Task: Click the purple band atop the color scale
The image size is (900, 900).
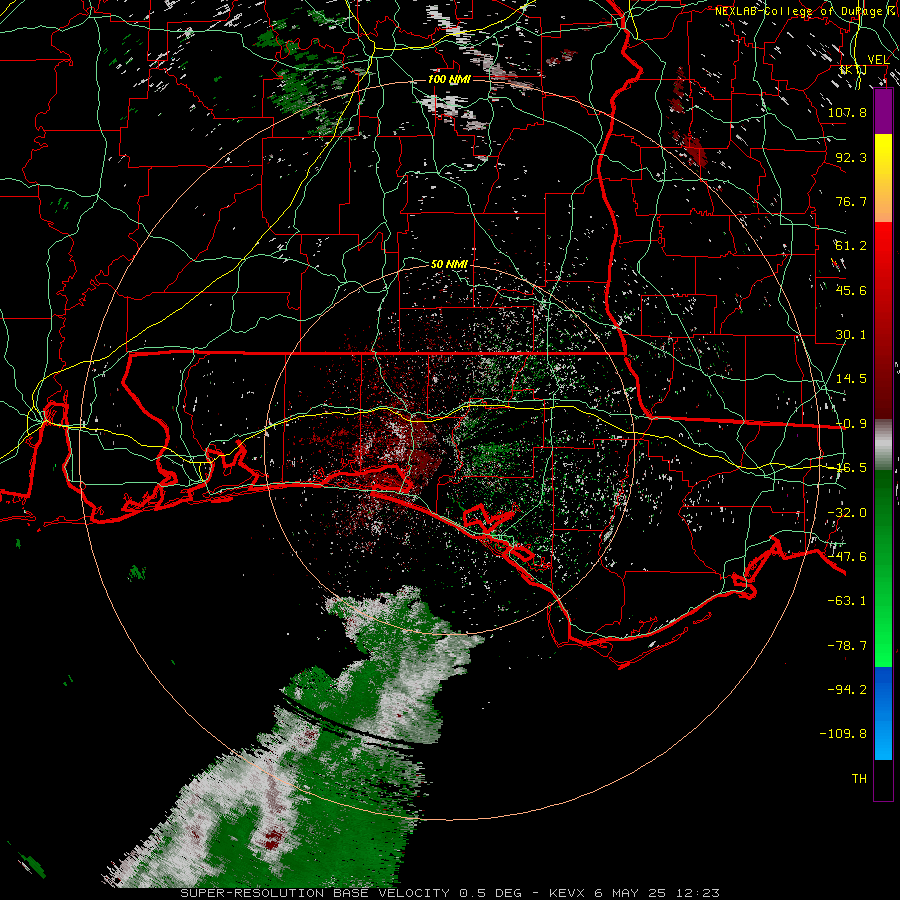Action: coord(883,112)
